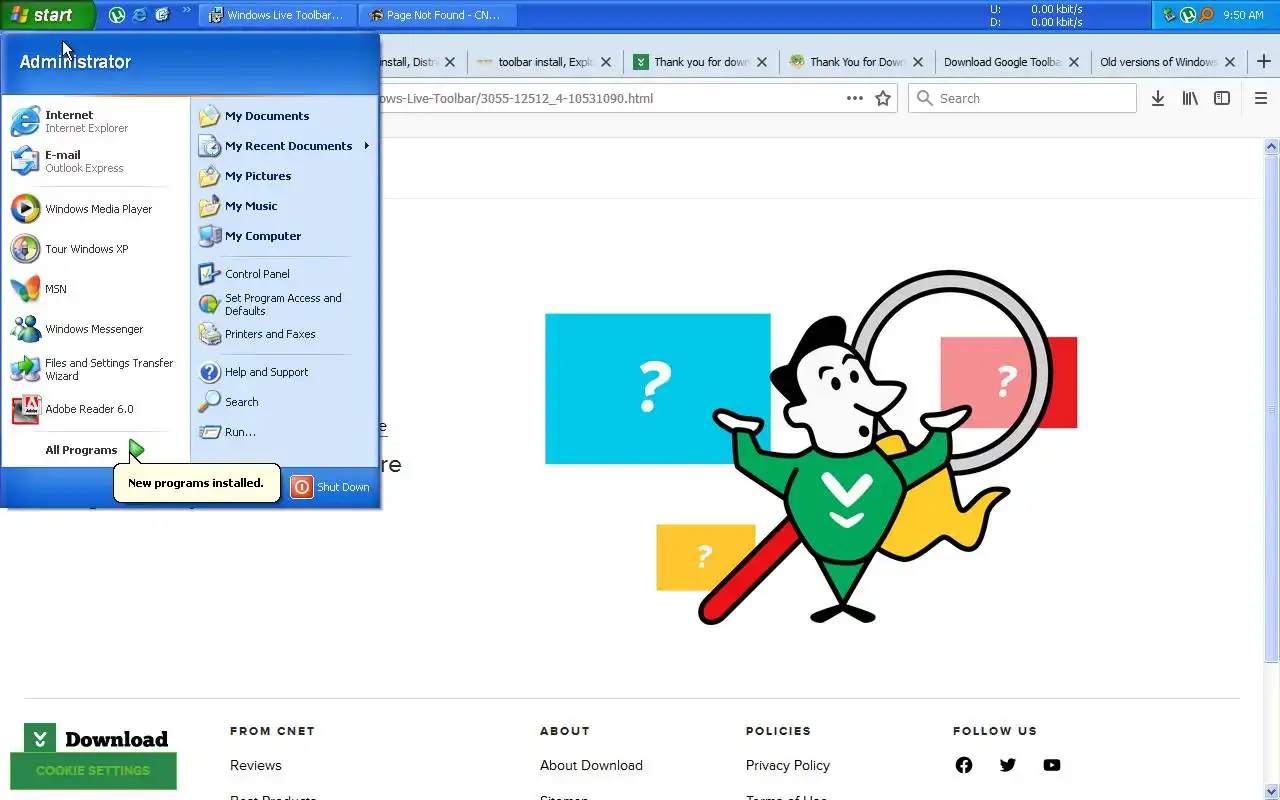Open Printers and Faxes
Viewport: 1280px width, 800px height.
284,334
